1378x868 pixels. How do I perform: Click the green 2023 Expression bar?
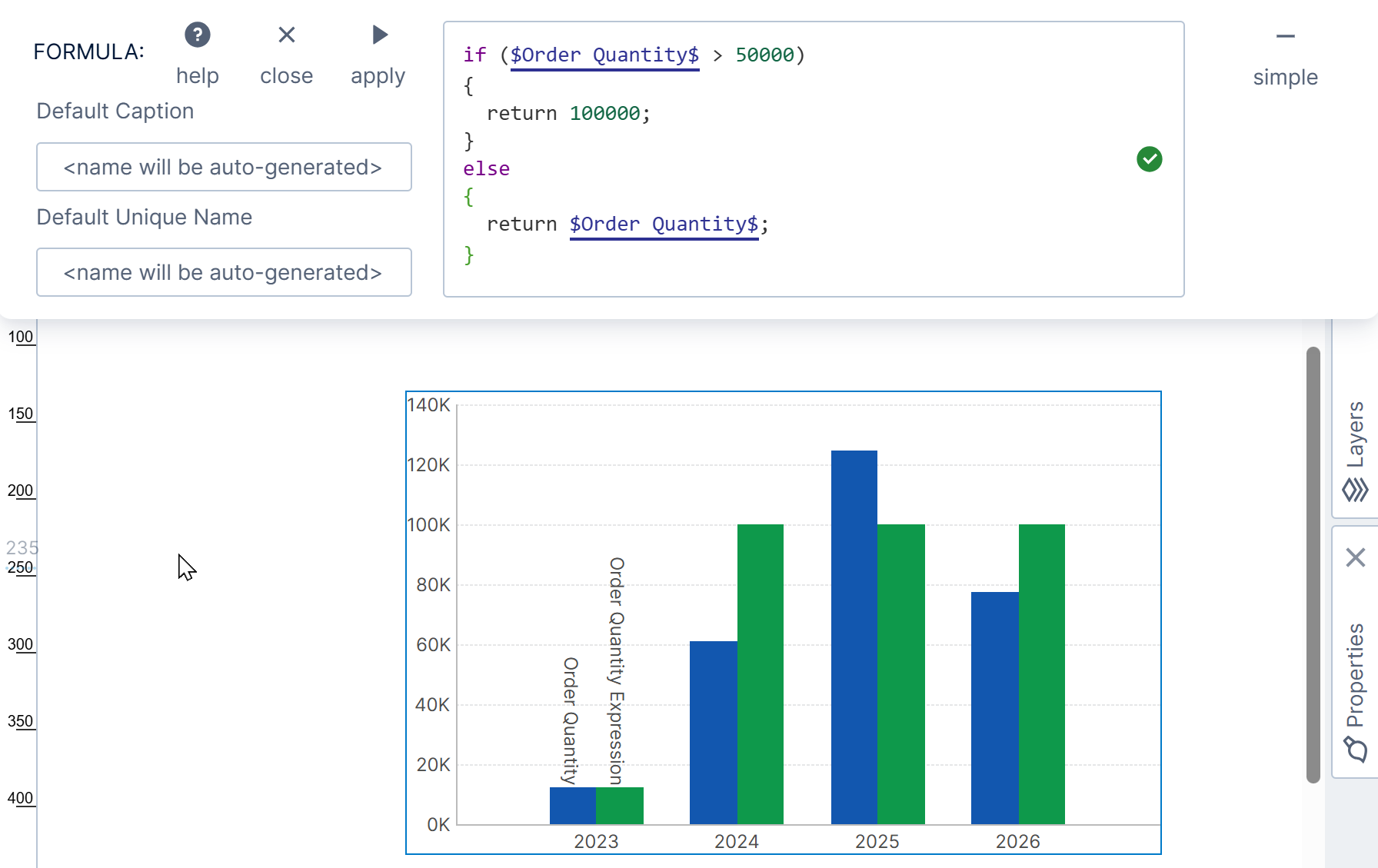(620, 805)
